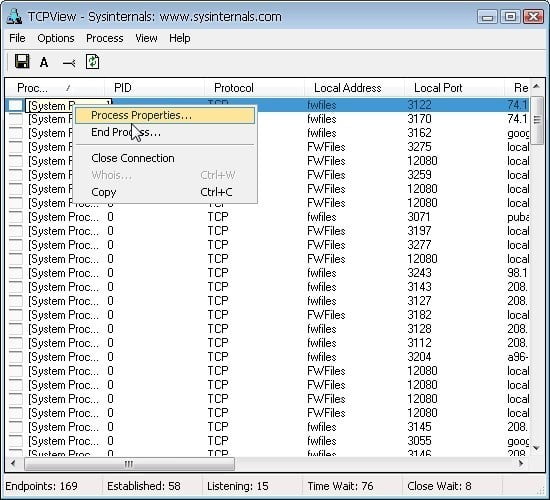The height and width of the screenshot is (500, 550).
Task: Click the vertical scrollbar down arrow
Action: coord(537,448)
